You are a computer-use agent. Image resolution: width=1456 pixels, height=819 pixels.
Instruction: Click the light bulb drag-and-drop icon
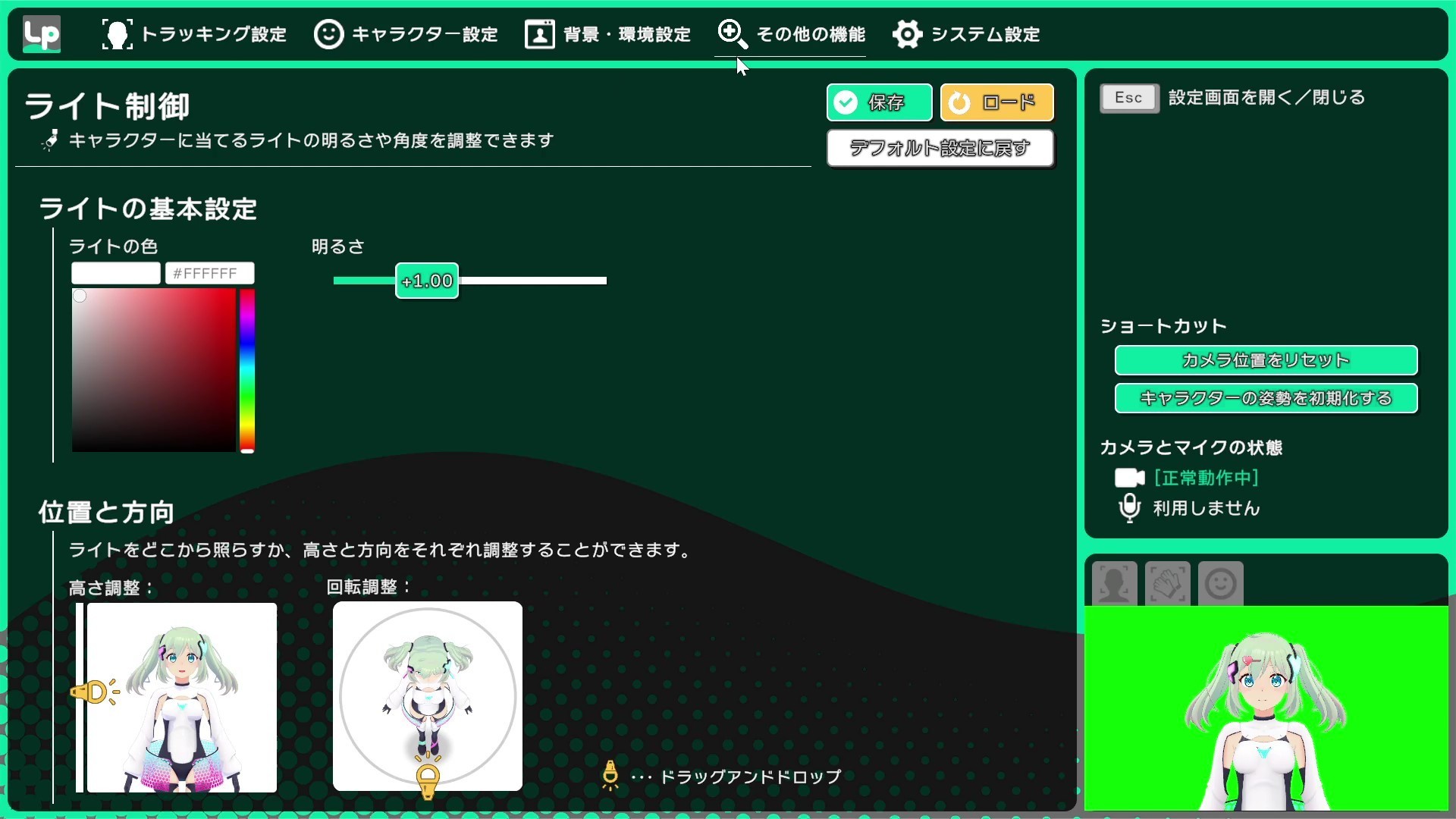(x=611, y=775)
